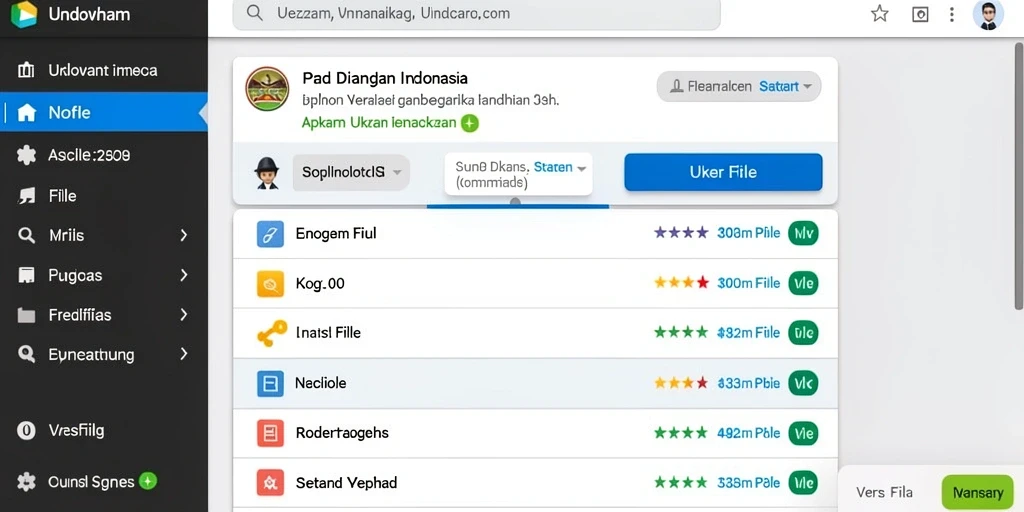Click the Pugoas sidebar icon

(x=26, y=276)
